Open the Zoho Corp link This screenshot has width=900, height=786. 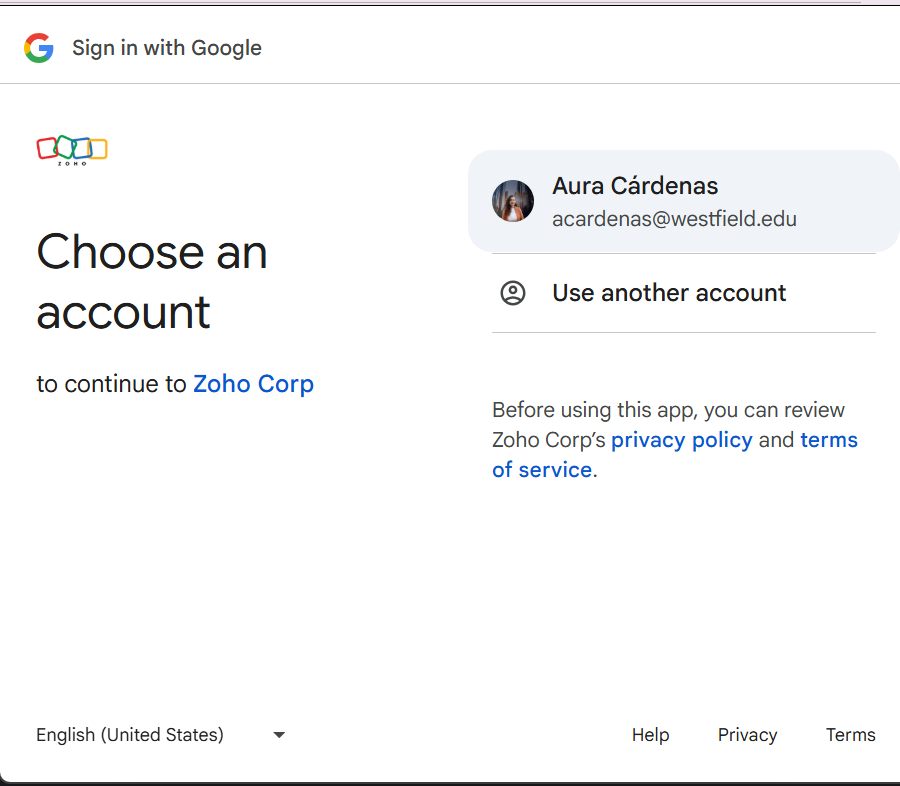pos(253,384)
